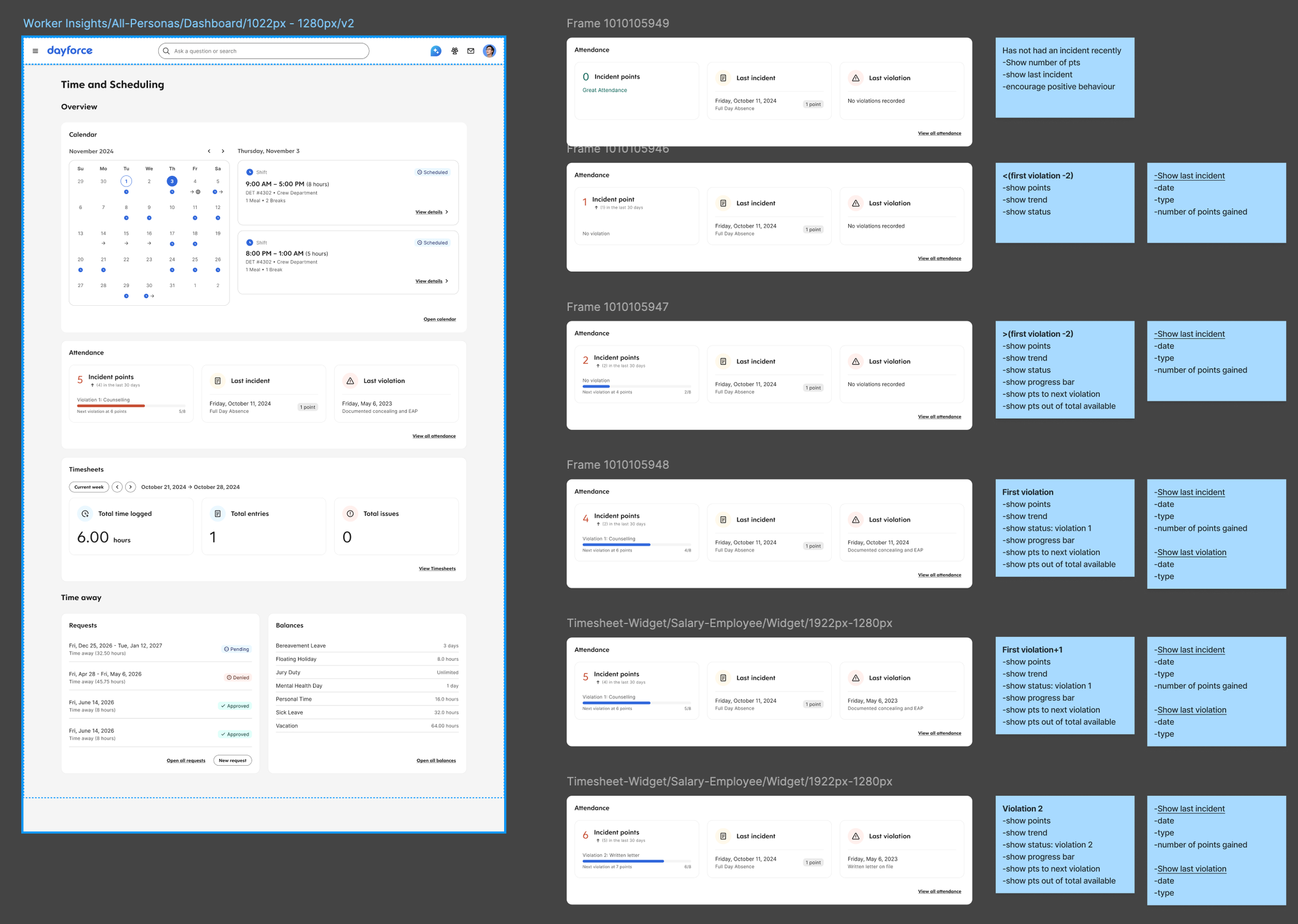
Task: Open the team people icon in header
Action: (x=455, y=51)
